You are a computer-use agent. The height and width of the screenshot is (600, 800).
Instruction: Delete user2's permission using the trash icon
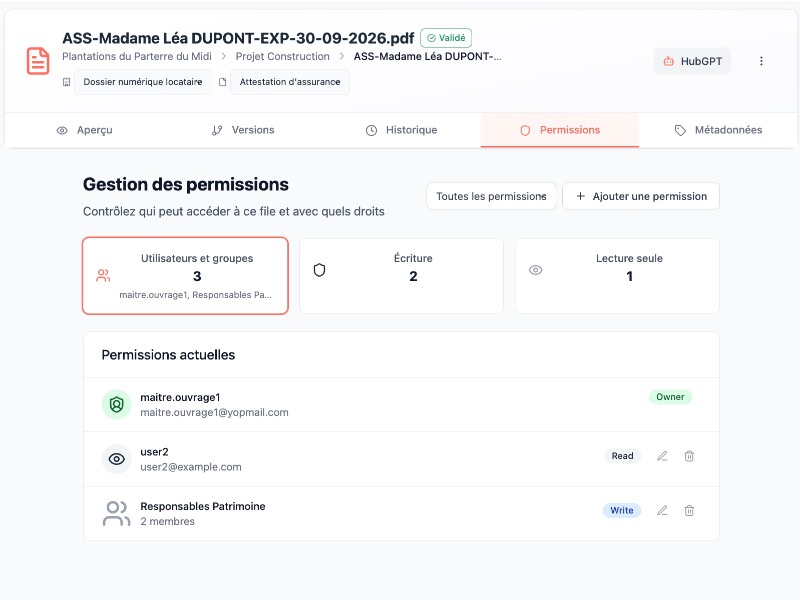689,456
